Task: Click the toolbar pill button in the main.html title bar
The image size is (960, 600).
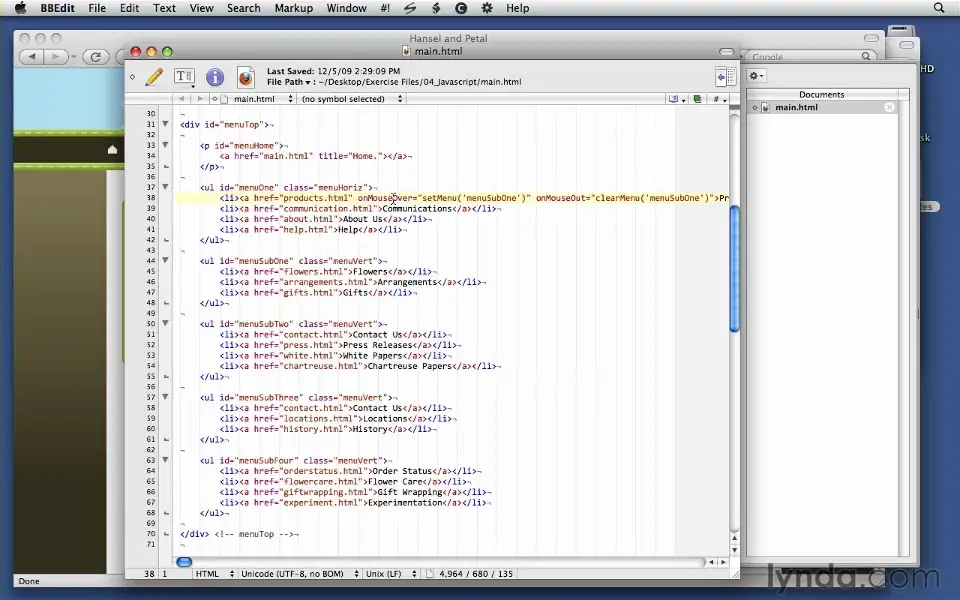Action: (x=726, y=51)
